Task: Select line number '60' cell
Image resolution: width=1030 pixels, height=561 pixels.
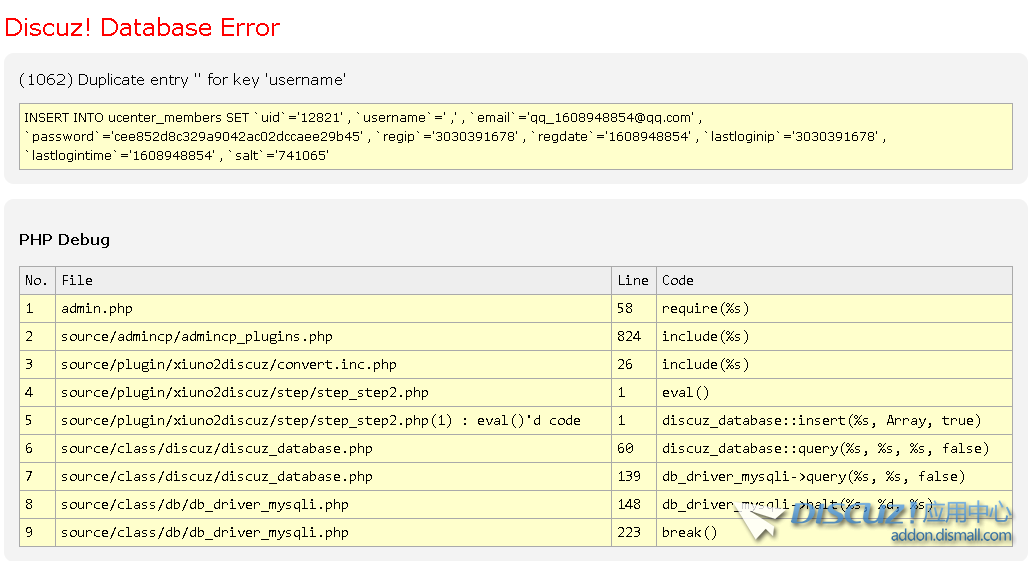Action: click(634, 449)
